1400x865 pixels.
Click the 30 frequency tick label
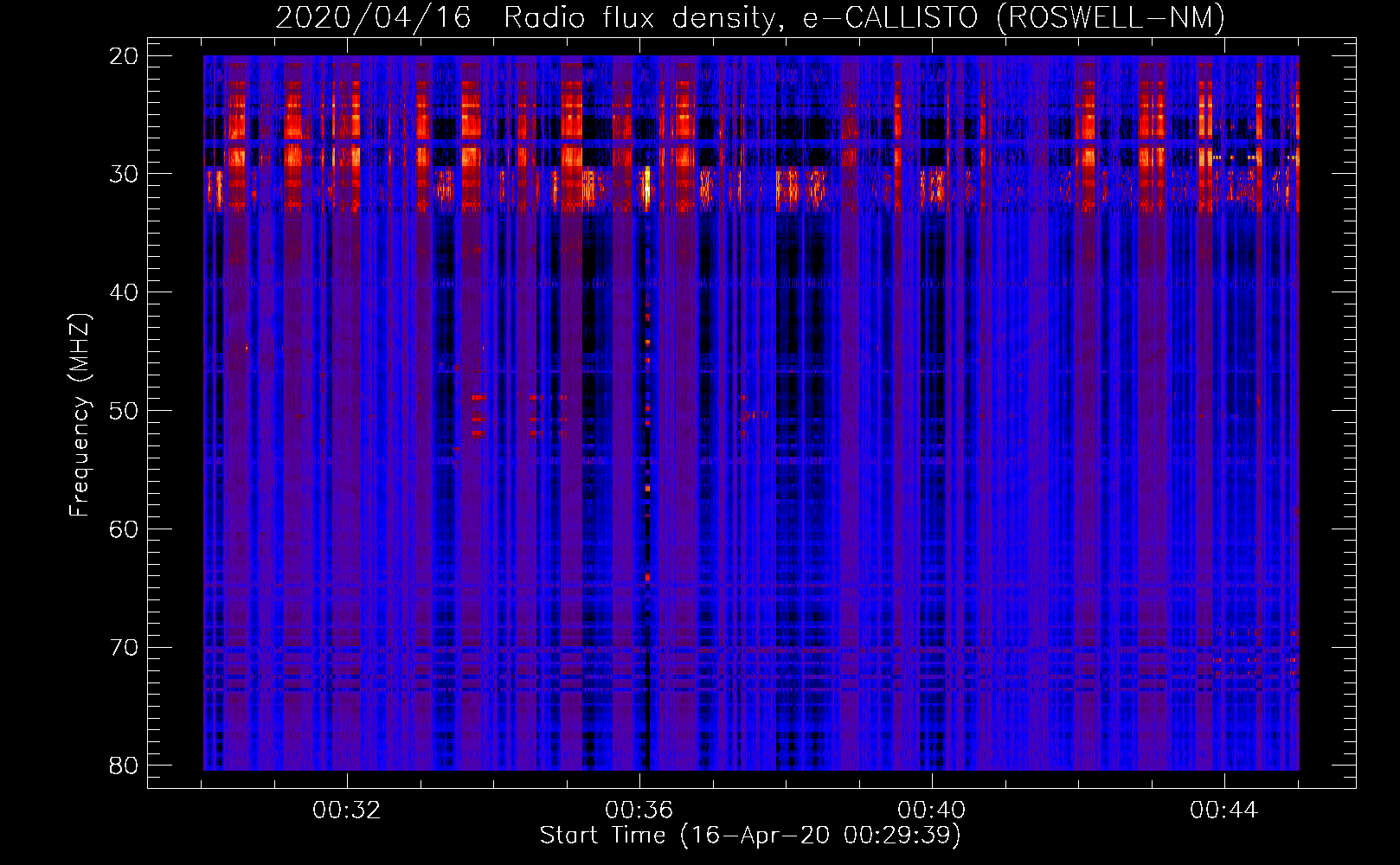[x=124, y=174]
